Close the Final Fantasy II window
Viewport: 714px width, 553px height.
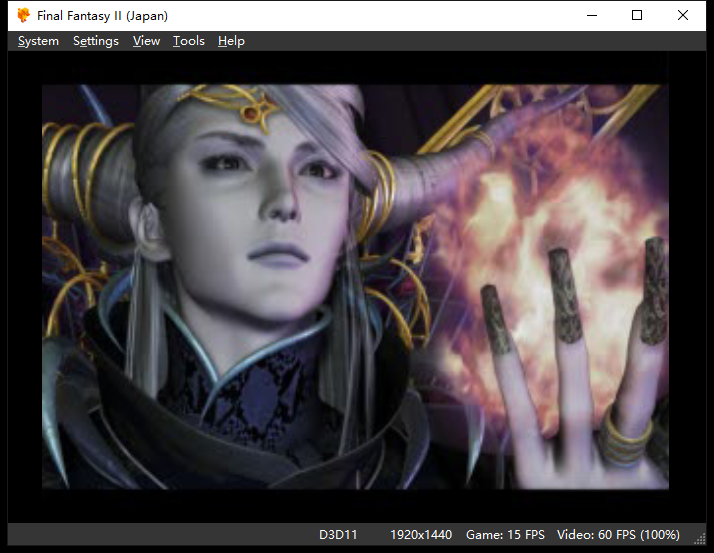[683, 15]
